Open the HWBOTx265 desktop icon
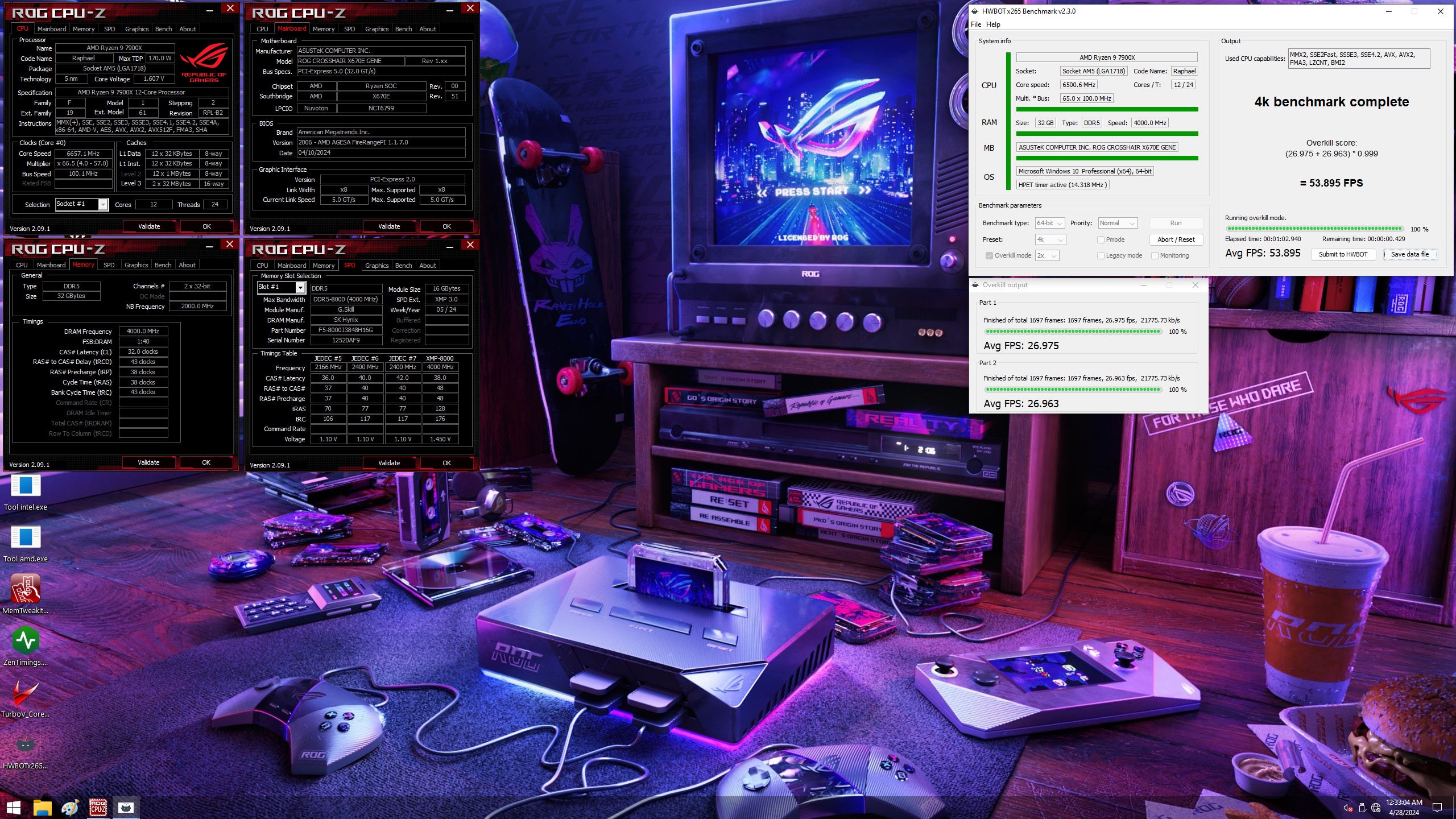 coord(26,750)
